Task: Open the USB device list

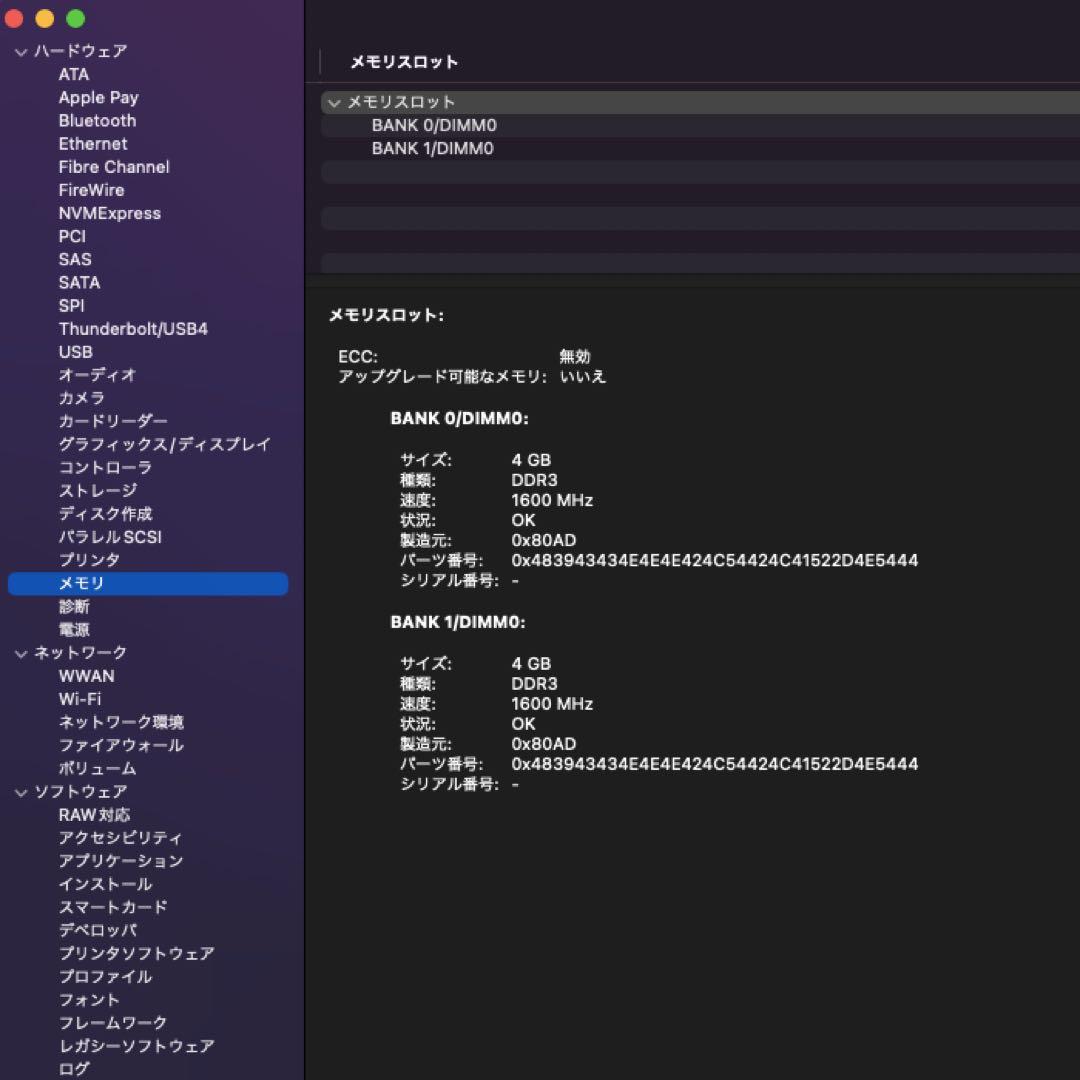Action: coord(76,352)
